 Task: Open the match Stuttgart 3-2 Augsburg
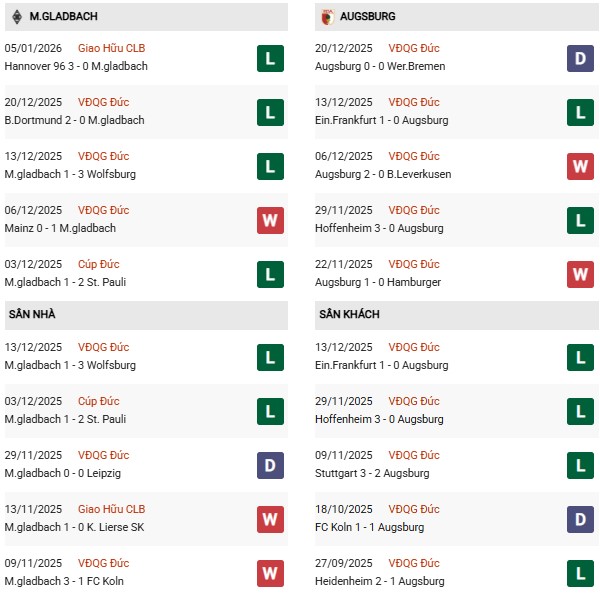point(373,473)
